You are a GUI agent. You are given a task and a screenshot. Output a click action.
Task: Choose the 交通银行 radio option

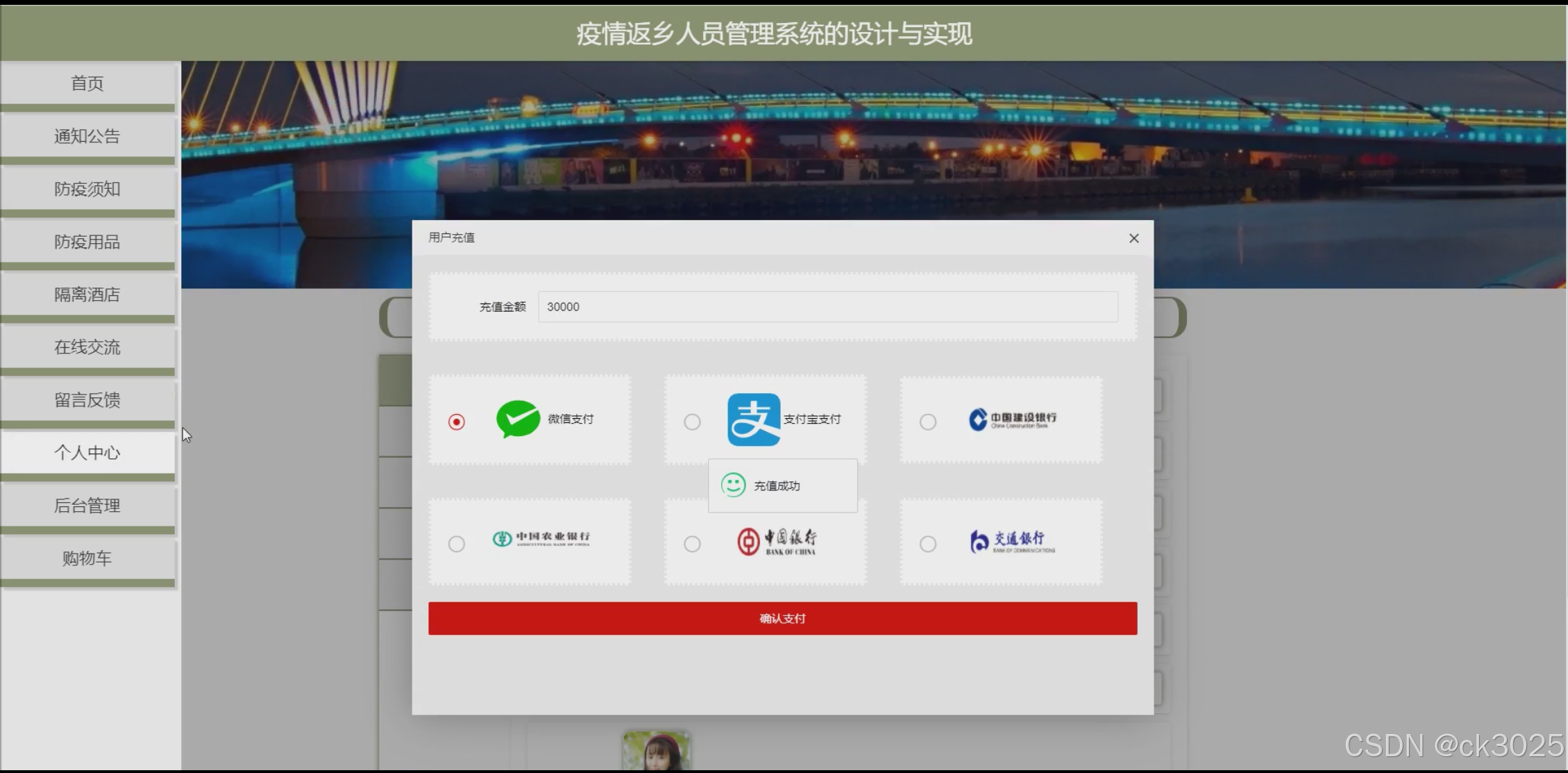(x=927, y=544)
